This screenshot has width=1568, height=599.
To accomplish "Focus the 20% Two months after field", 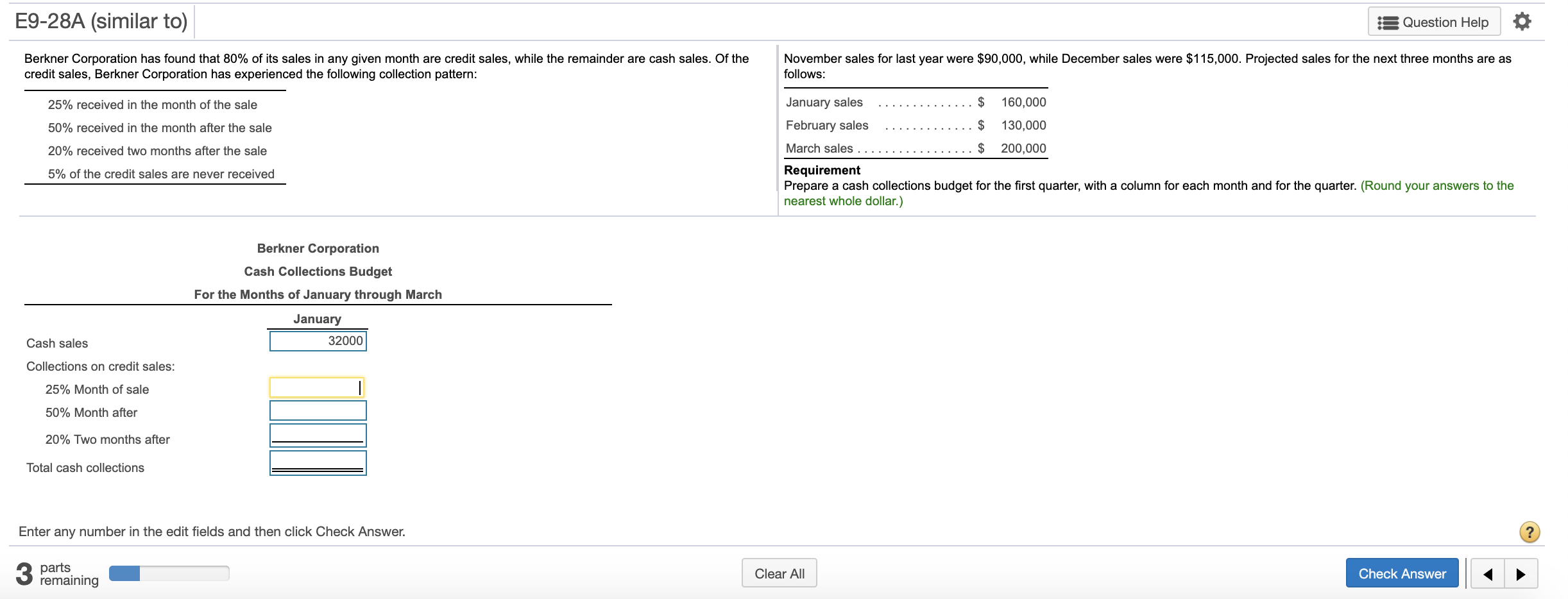I will [318, 435].
